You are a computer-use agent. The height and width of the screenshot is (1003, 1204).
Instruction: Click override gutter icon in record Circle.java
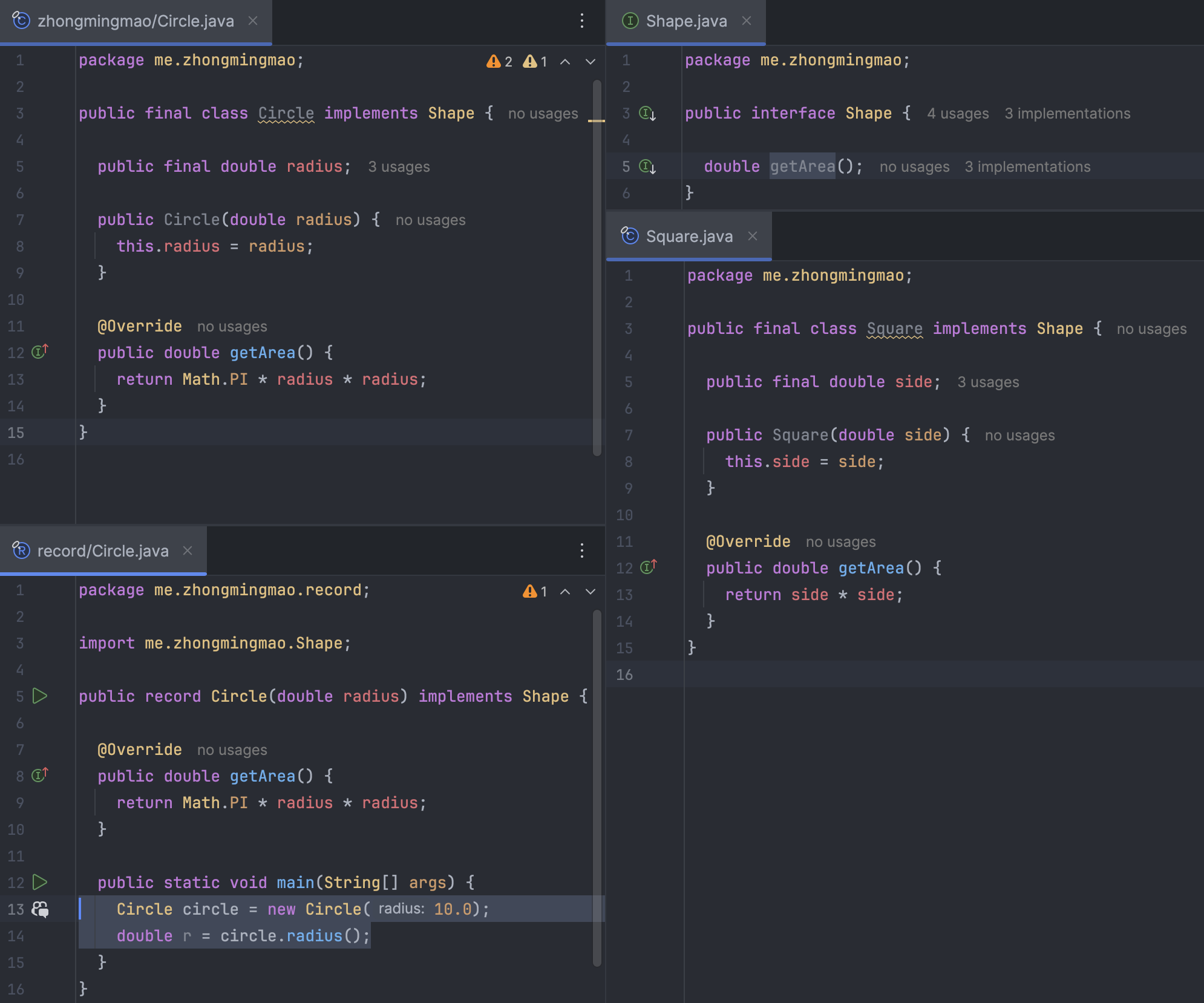(x=40, y=776)
